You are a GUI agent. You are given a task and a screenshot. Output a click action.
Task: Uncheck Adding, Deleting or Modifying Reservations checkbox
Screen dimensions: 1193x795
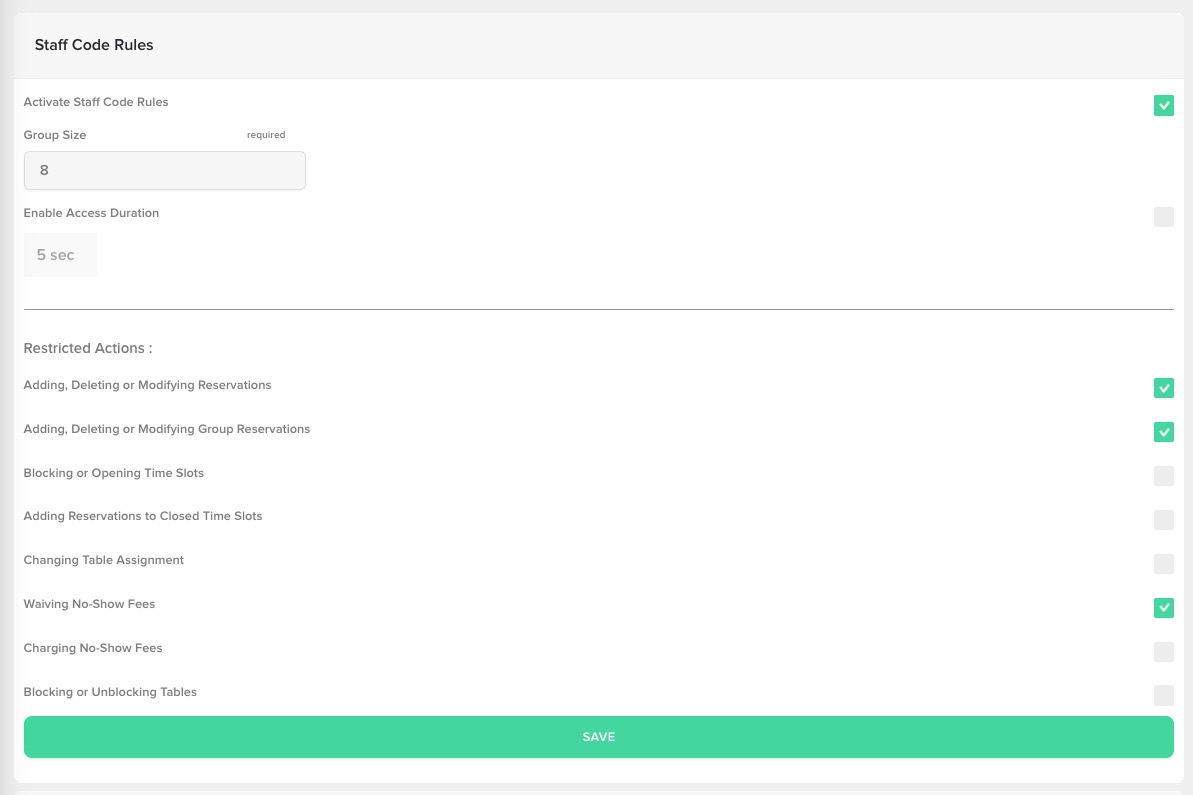(1163, 388)
